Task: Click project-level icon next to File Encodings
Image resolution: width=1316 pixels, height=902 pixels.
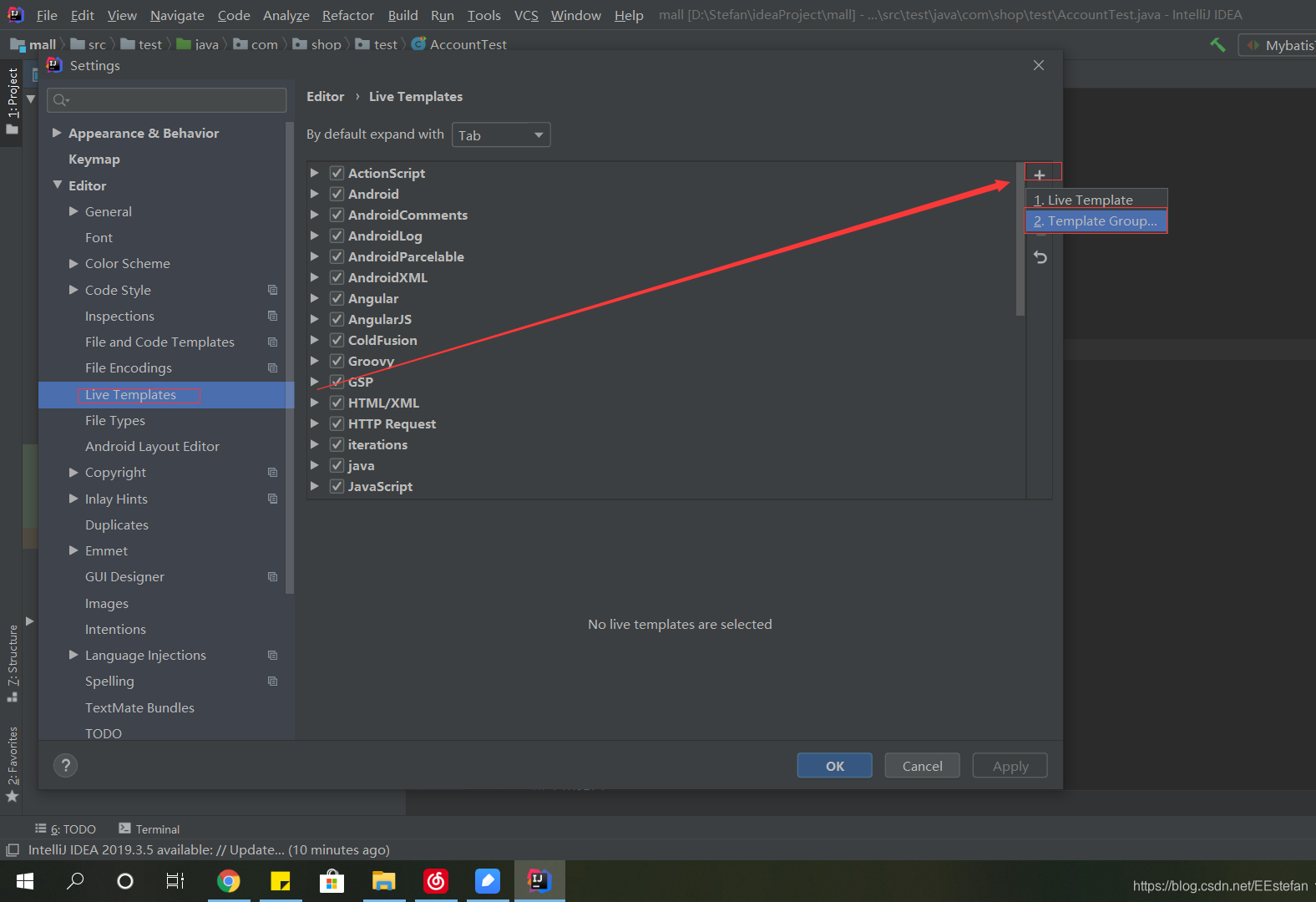Action: (272, 367)
